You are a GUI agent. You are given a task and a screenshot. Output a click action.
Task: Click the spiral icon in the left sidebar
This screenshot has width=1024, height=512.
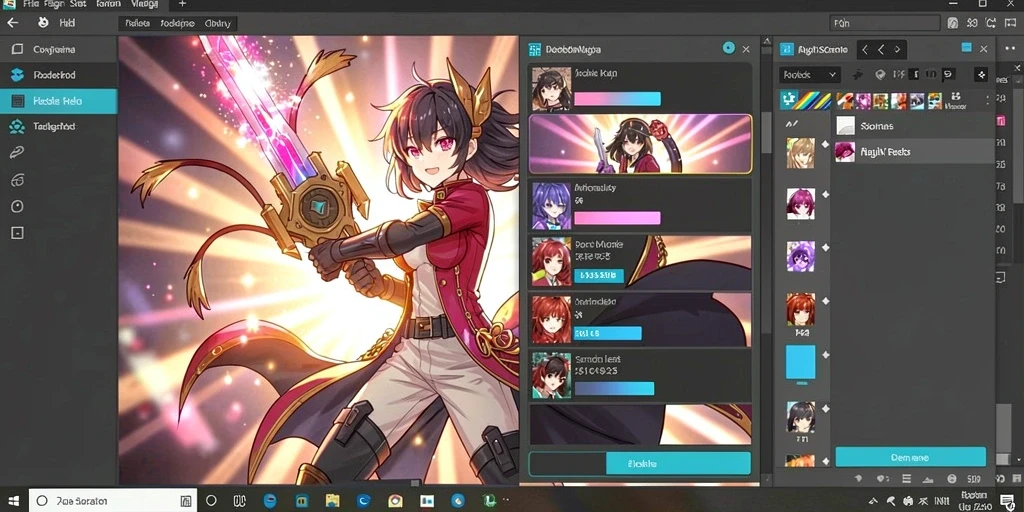click(17, 180)
